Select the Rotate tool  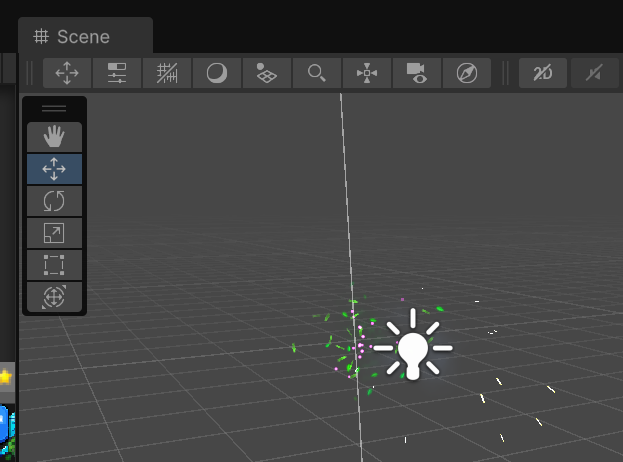[54, 201]
